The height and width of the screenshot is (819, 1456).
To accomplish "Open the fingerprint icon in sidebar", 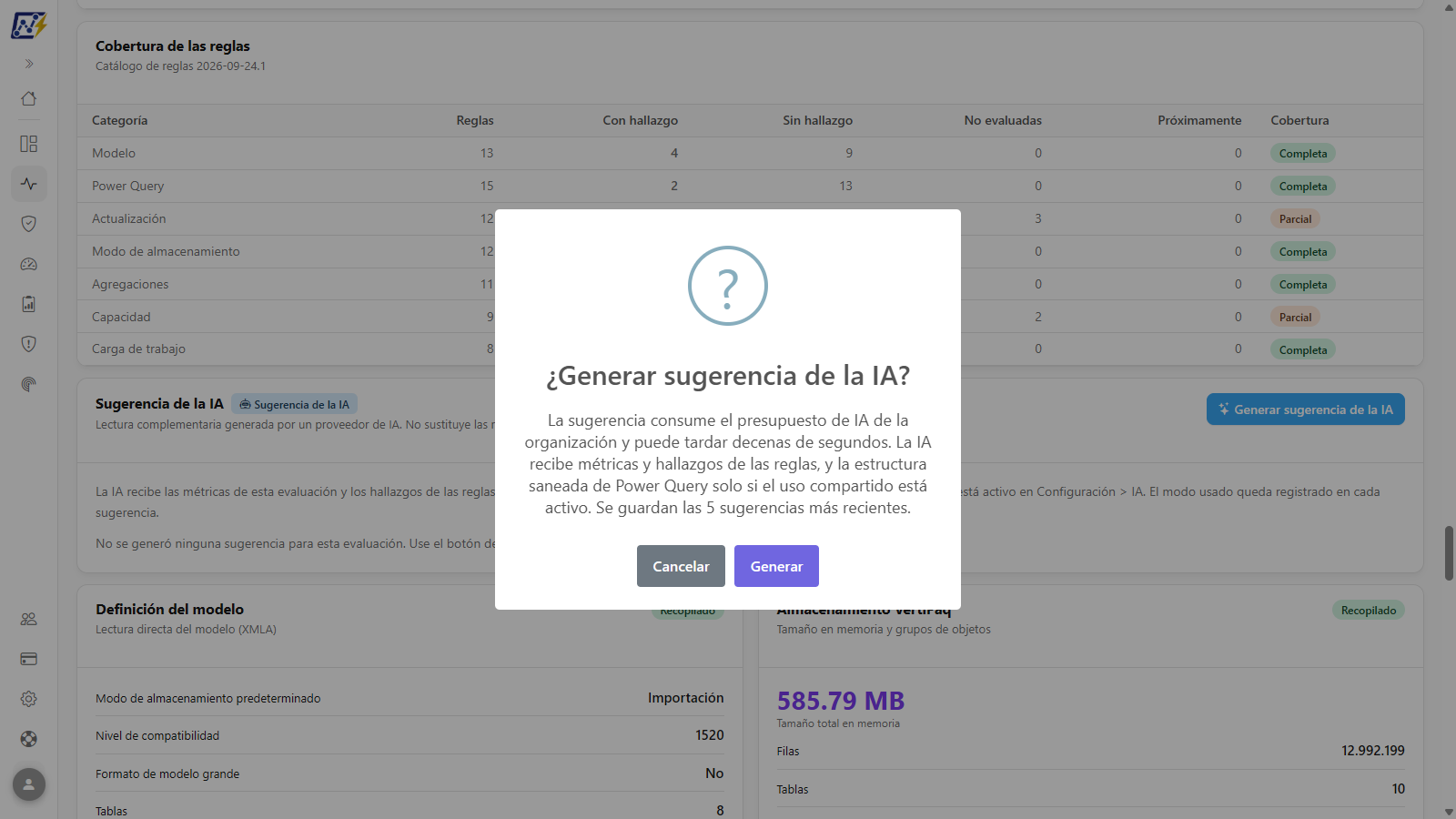I will [x=29, y=384].
